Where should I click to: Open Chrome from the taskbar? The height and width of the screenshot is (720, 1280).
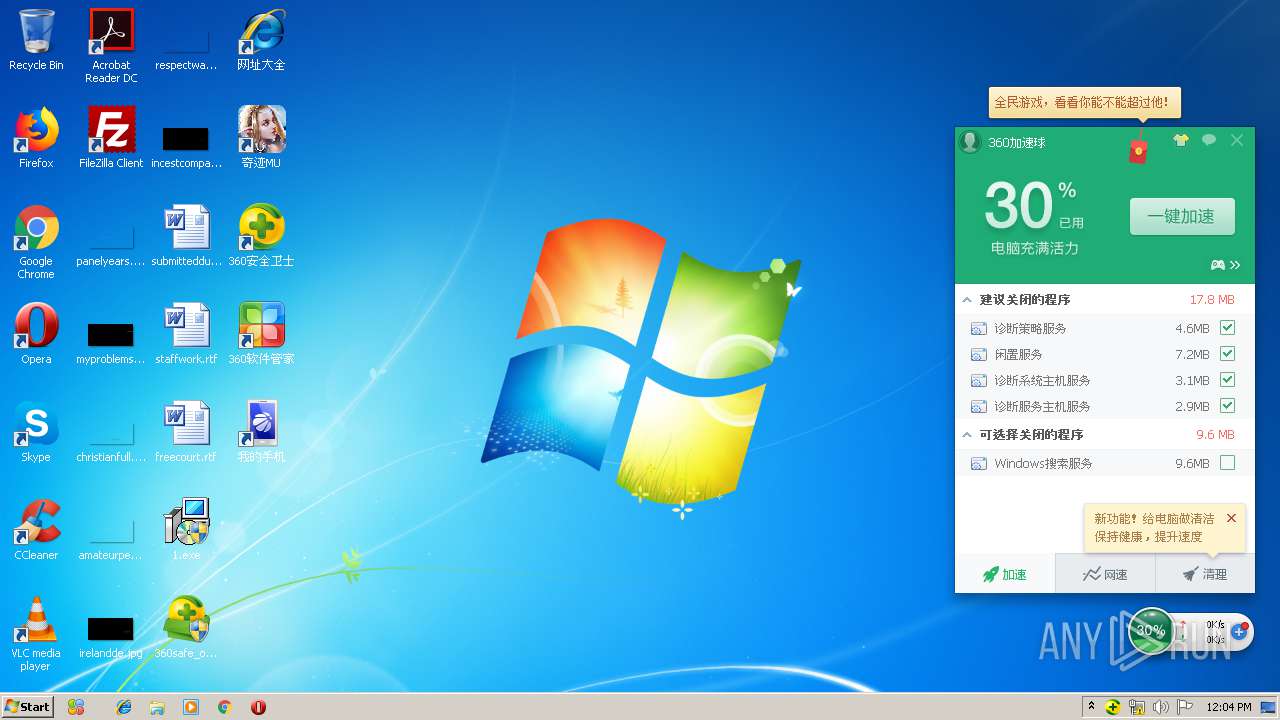pyautogui.click(x=224, y=707)
